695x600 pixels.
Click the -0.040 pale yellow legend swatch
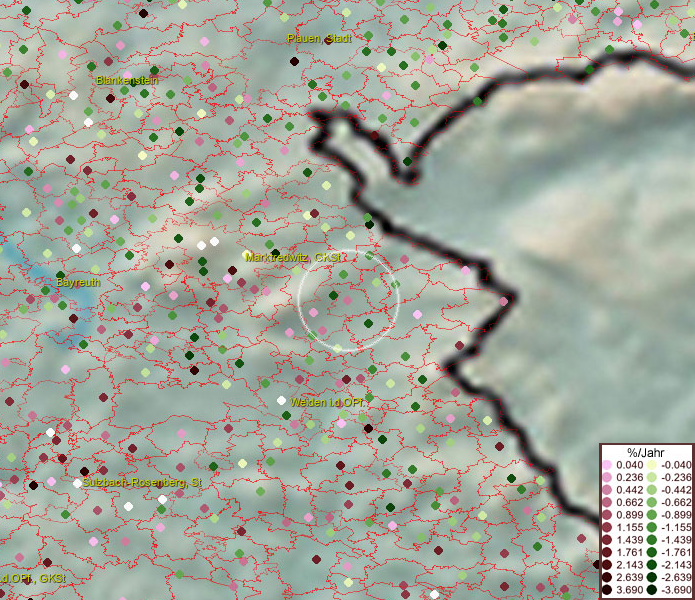pos(652,465)
